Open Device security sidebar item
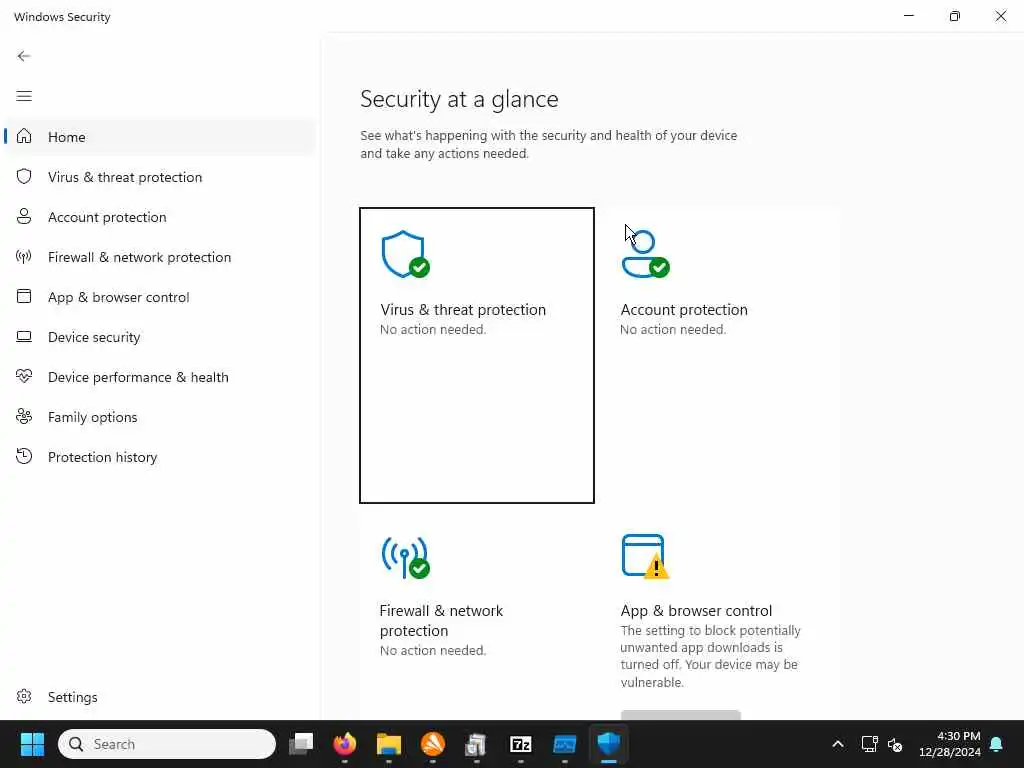The height and width of the screenshot is (768, 1024). 160,337
